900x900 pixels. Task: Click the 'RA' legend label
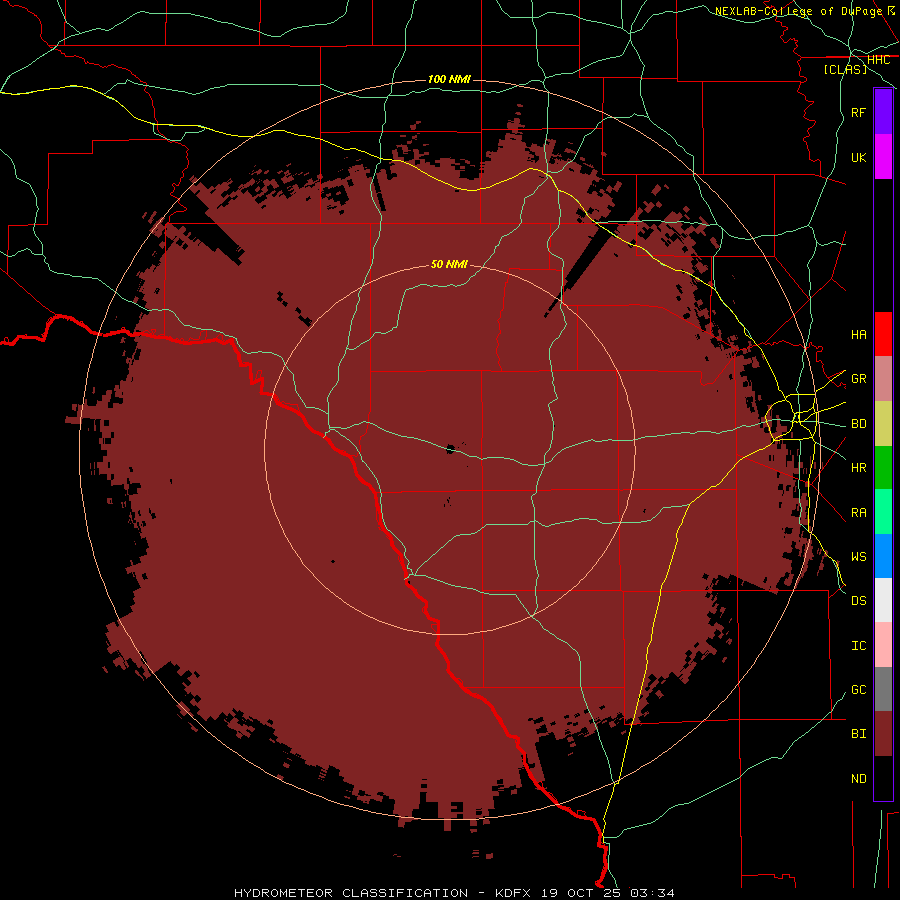pos(858,513)
